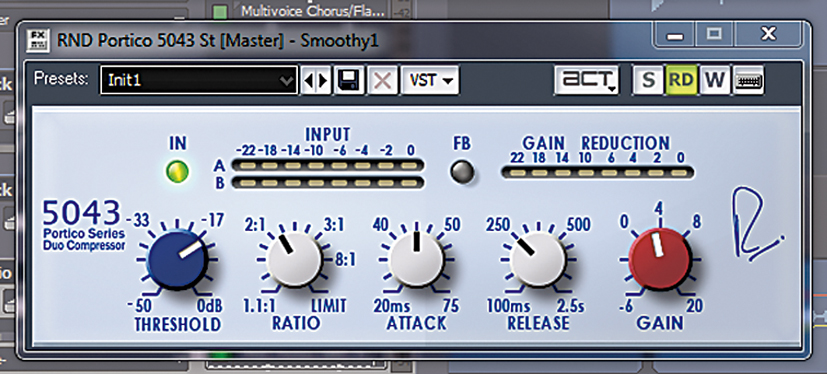Click the 20 gain marking
The image size is (827, 374).
[x=696, y=306]
